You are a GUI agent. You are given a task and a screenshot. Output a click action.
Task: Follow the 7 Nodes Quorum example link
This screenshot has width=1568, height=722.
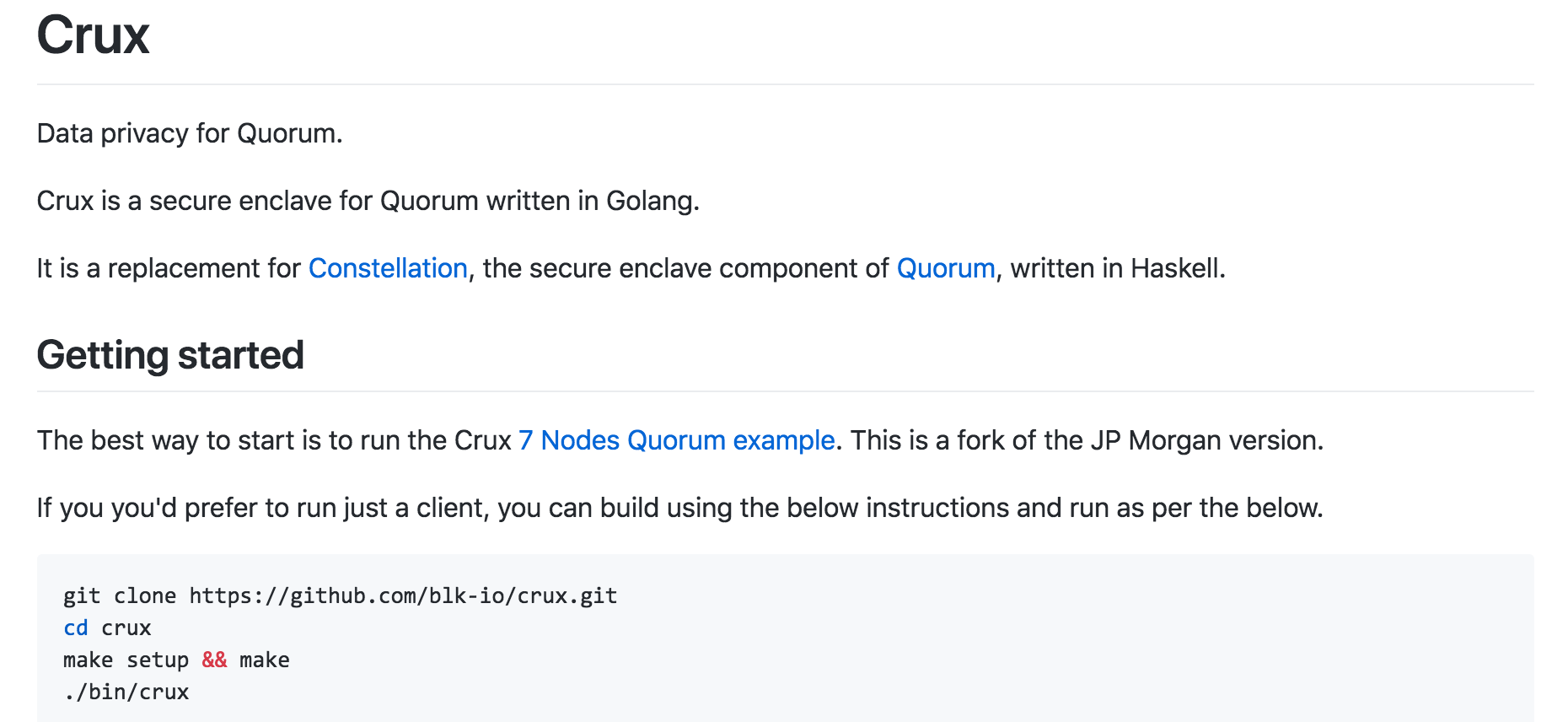coord(676,440)
